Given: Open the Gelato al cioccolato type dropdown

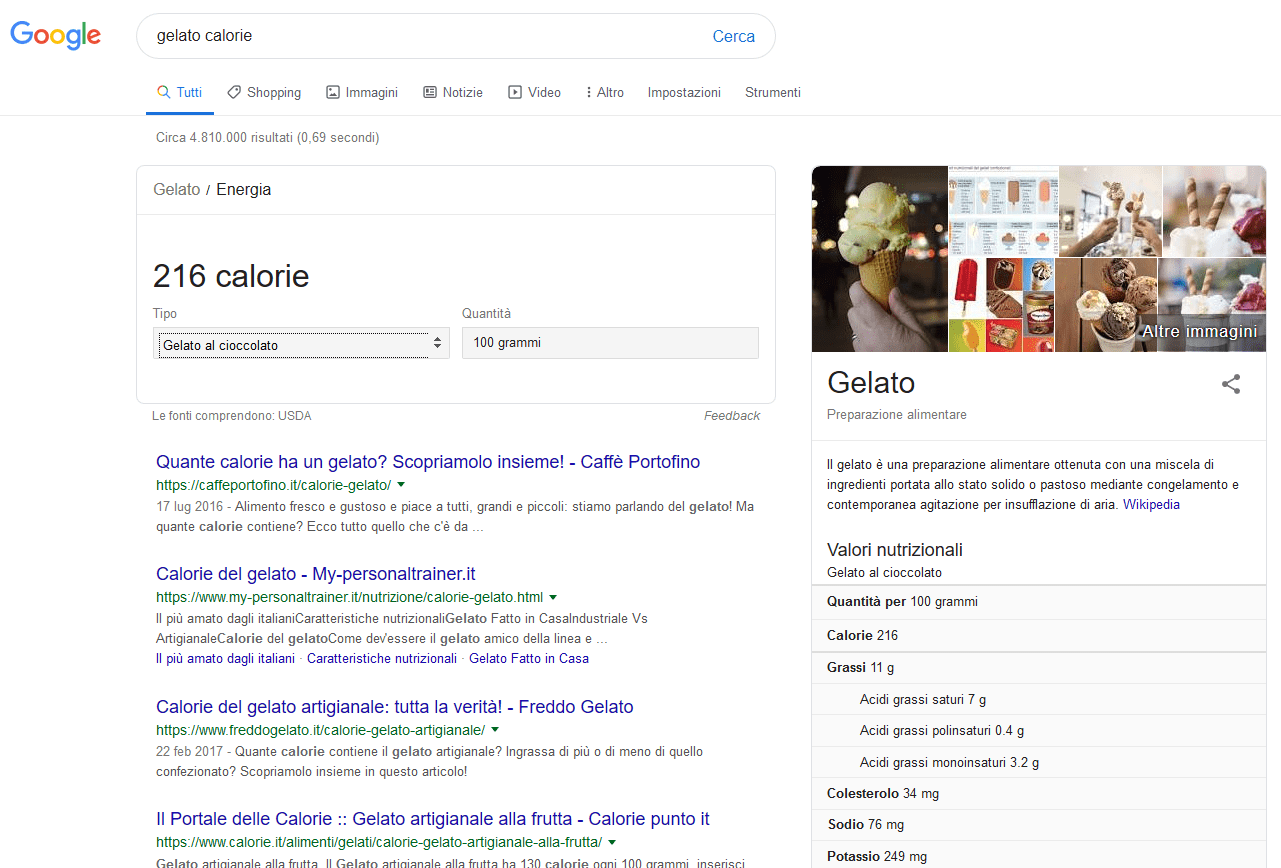Looking at the screenshot, I should pyautogui.click(x=301, y=344).
